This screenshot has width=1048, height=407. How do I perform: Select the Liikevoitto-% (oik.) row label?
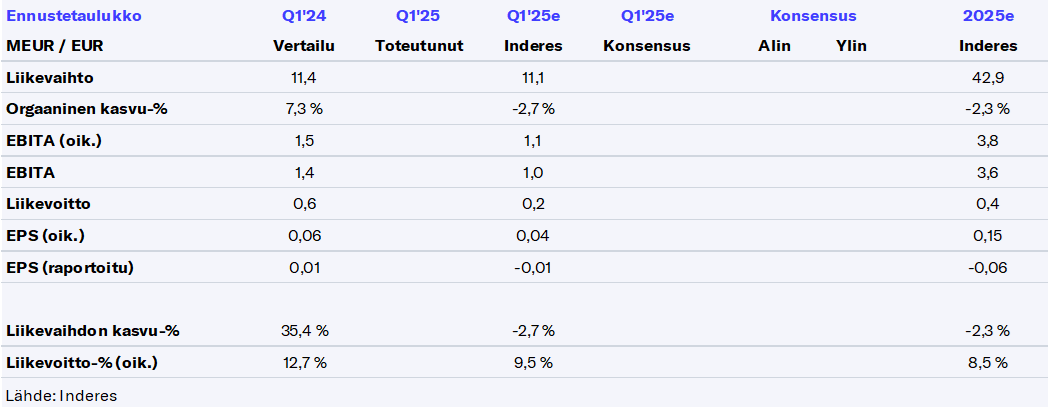pos(82,362)
